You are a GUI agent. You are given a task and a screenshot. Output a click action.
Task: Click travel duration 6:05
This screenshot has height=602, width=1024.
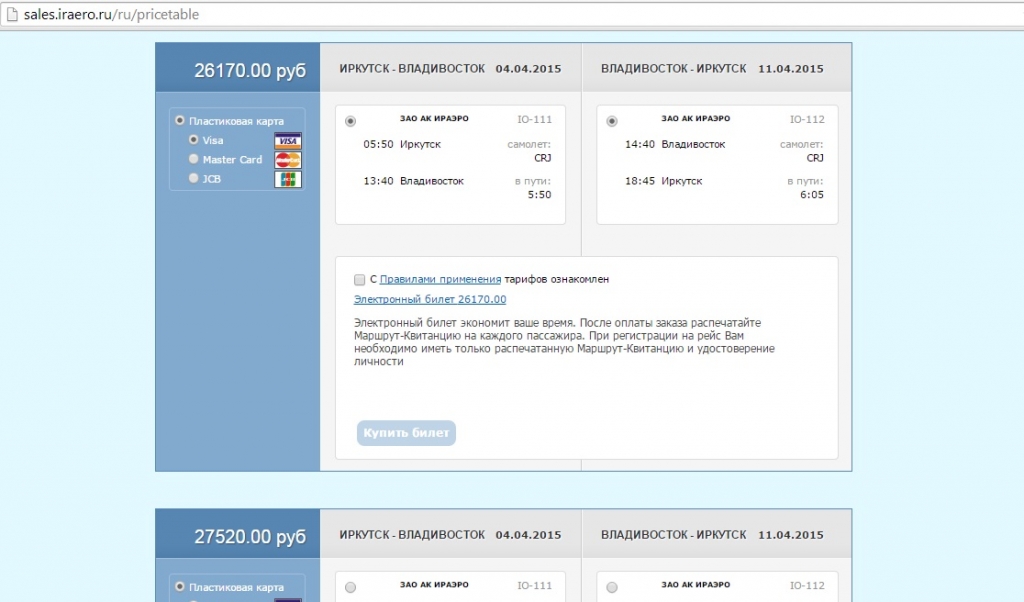[812, 195]
